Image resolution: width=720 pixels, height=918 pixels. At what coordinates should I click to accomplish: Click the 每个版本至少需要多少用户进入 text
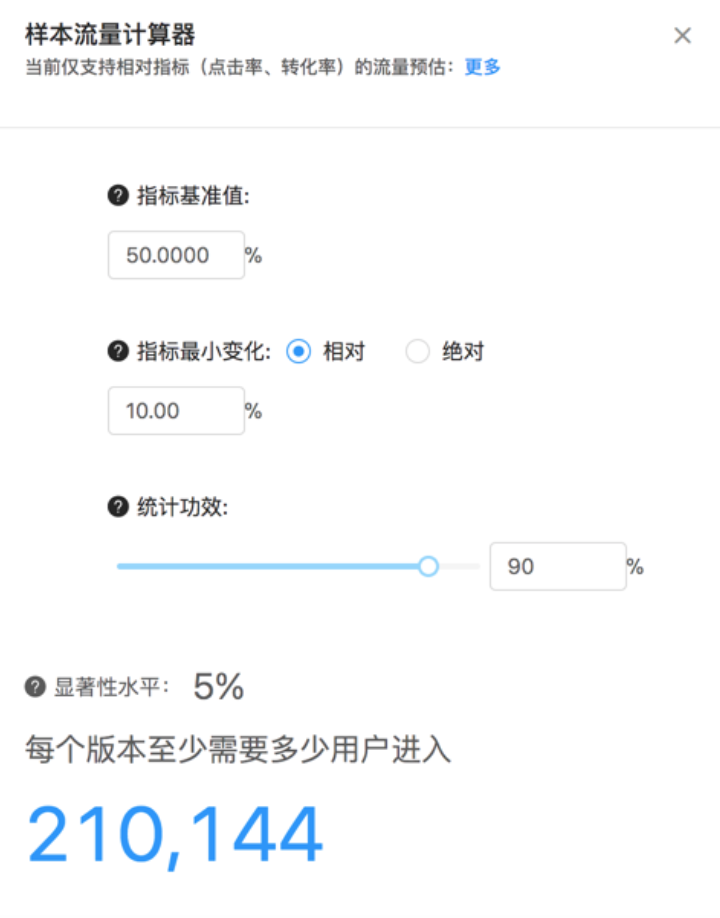238,749
